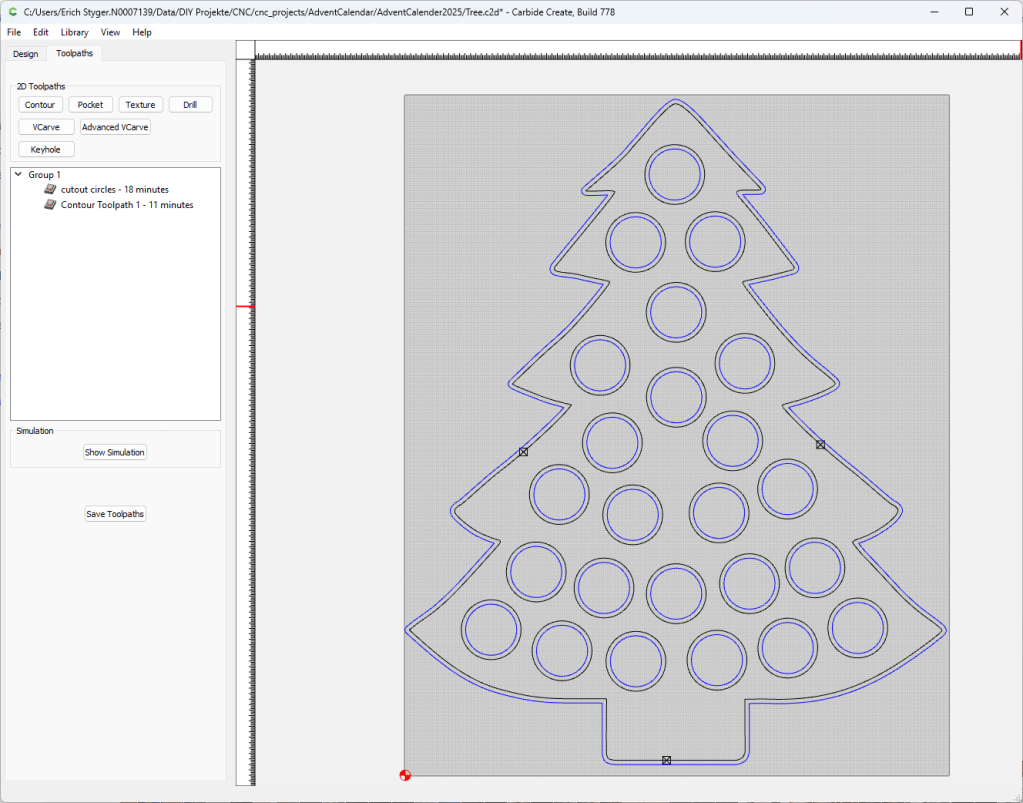Select Contour Toolpath 1 in the list
Viewport: 1023px width, 803px height.
(x=127, y=205)
